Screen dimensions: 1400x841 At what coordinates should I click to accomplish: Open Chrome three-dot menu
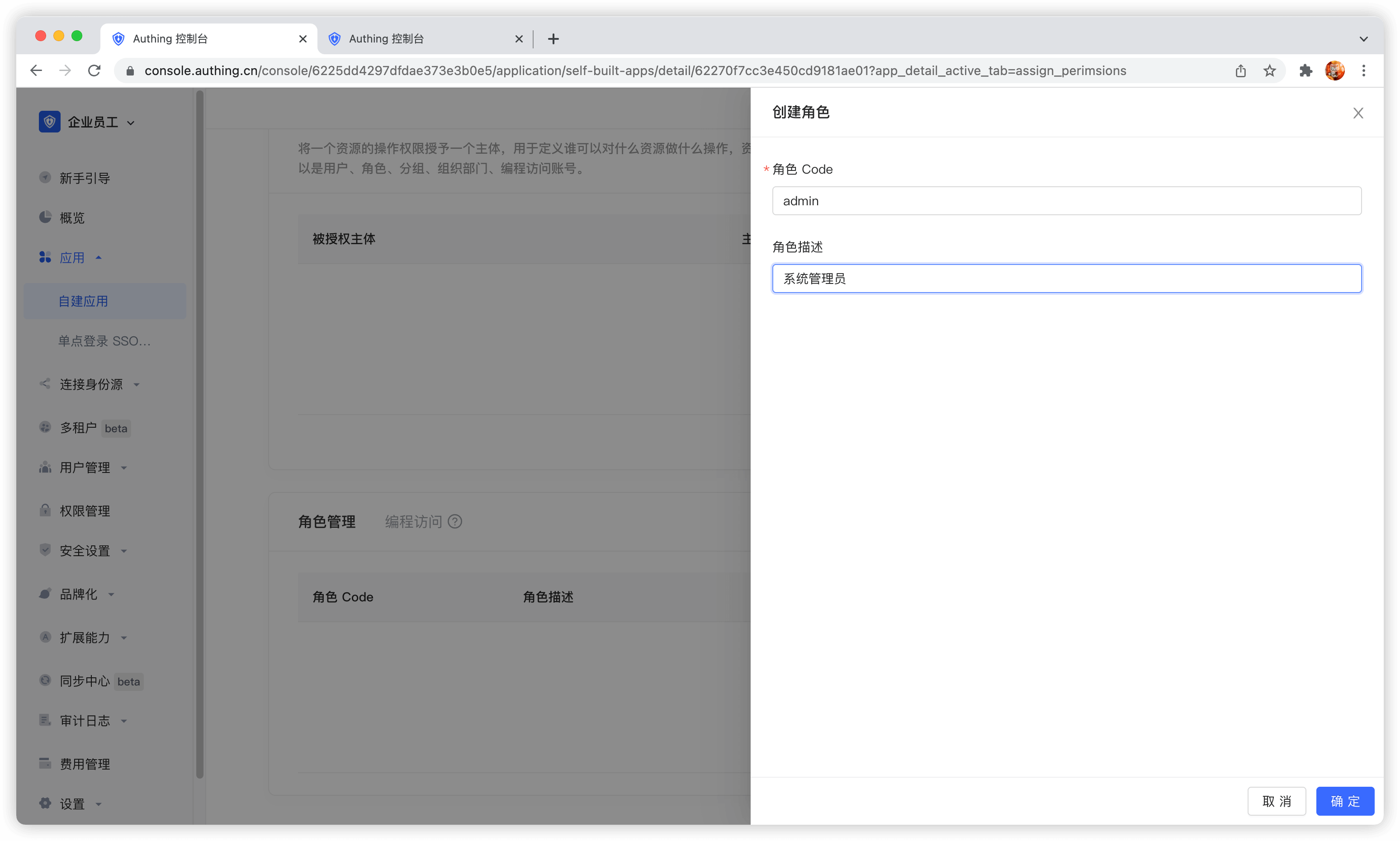click(x=1363, y=71)
